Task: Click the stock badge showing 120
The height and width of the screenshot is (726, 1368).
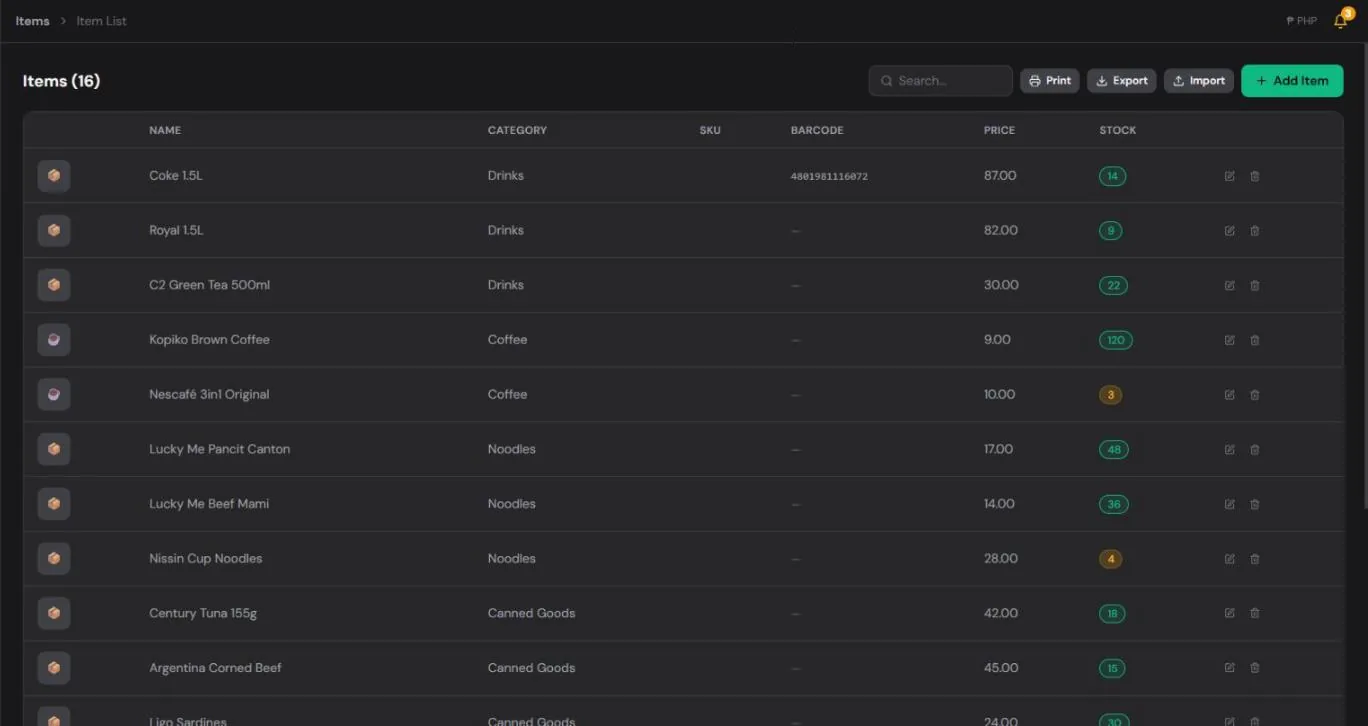Action: (x=1116, y=340)
